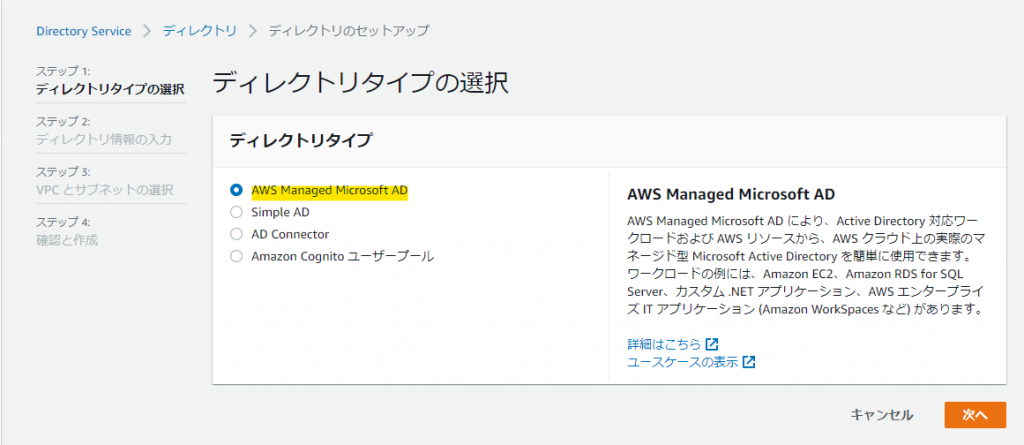Click the breadcrumb chevron after ディレクトリ
Viewport: 1024px width, 445px height.
click(252, 31)
